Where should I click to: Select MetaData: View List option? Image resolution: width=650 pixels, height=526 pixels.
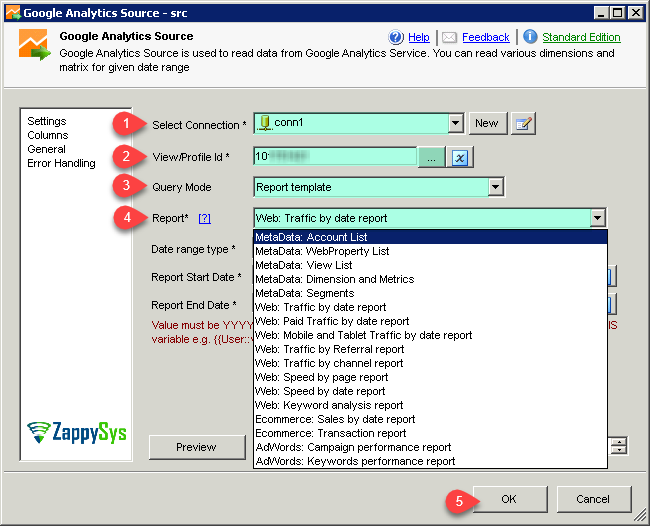point(430,265)
